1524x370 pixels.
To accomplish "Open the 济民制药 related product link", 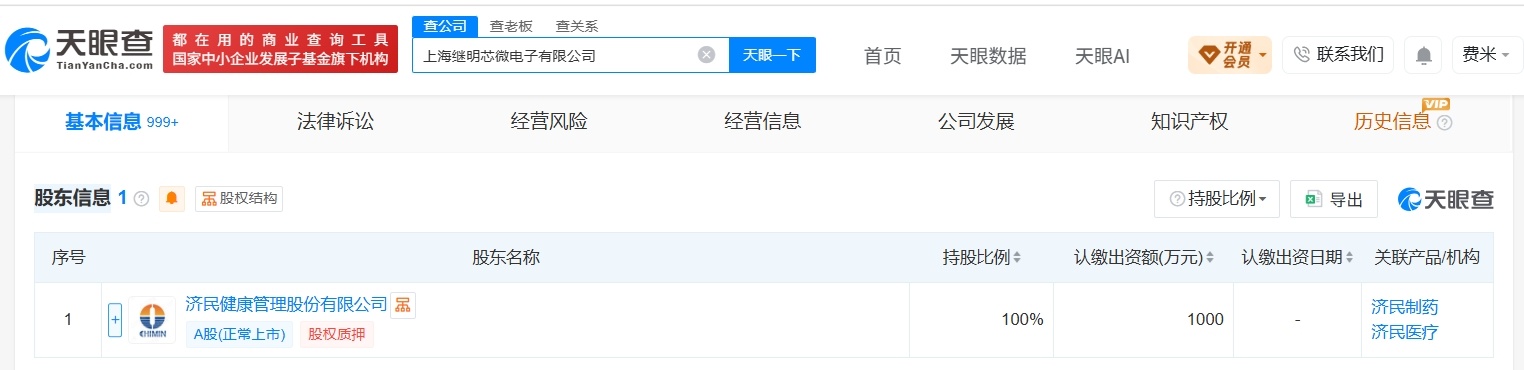I will 1404,307.
